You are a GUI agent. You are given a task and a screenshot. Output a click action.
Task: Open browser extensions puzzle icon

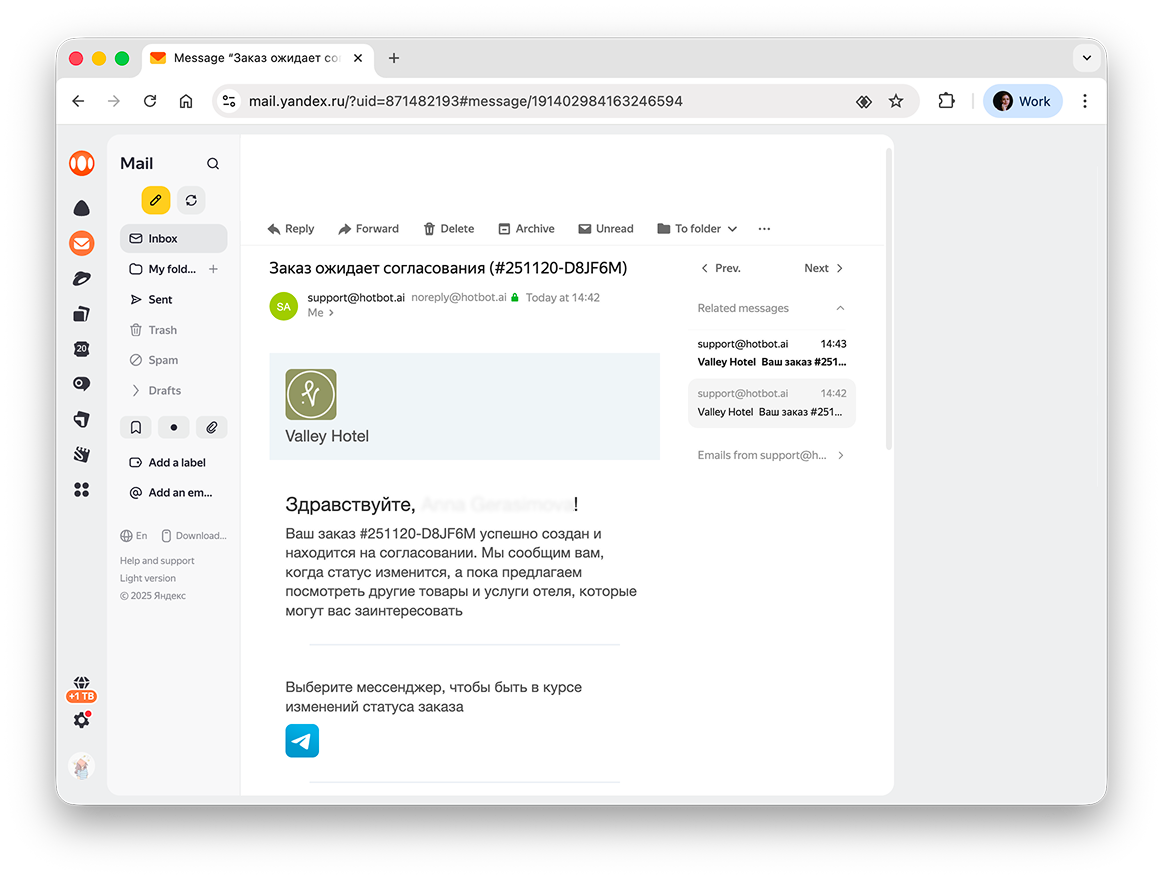(946, 101)
